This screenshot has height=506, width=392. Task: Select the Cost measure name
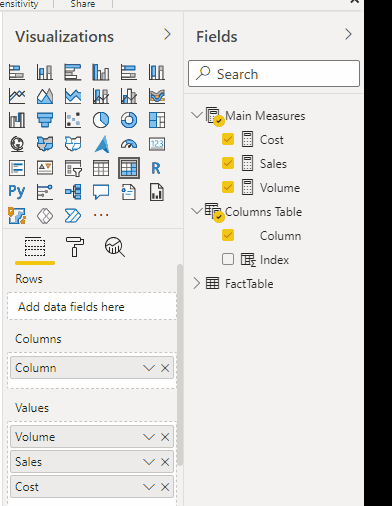(272, 140)
